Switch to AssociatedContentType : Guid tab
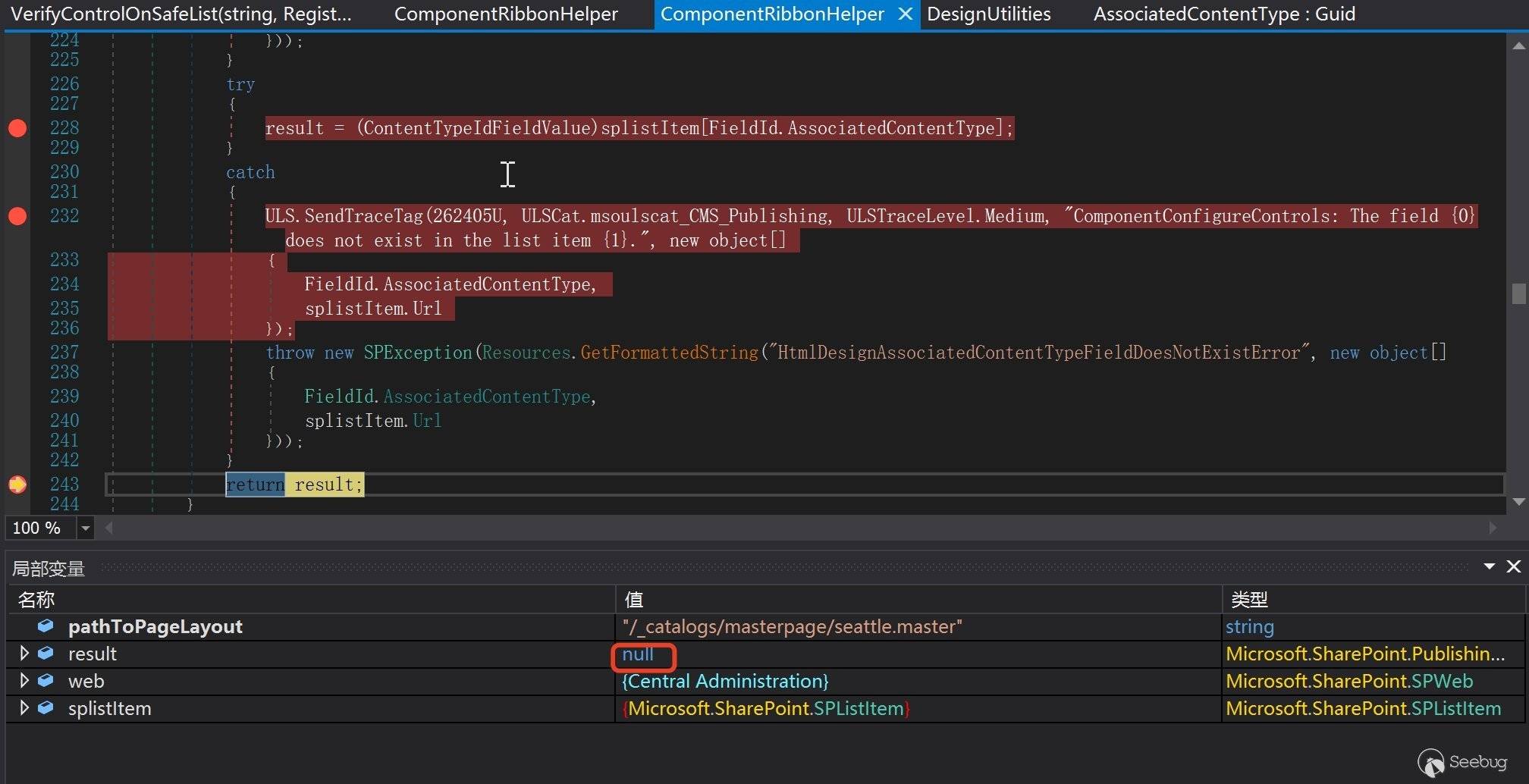Screen dimensions: 1529x784 click(x=1223, y=14)
